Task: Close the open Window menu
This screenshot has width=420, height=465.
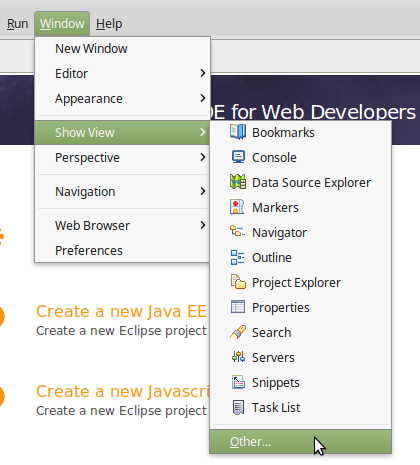Action: point(62,24)
